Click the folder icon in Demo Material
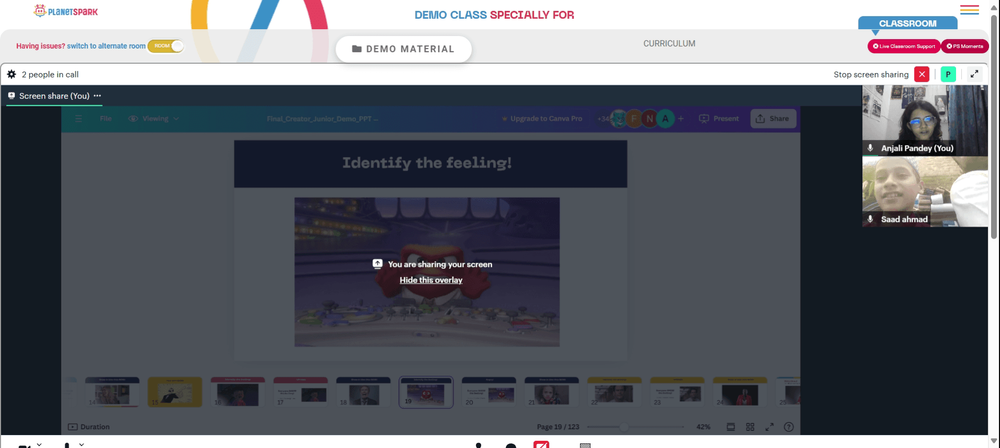This screenshot has height=448, width=1000. point(357,49)
